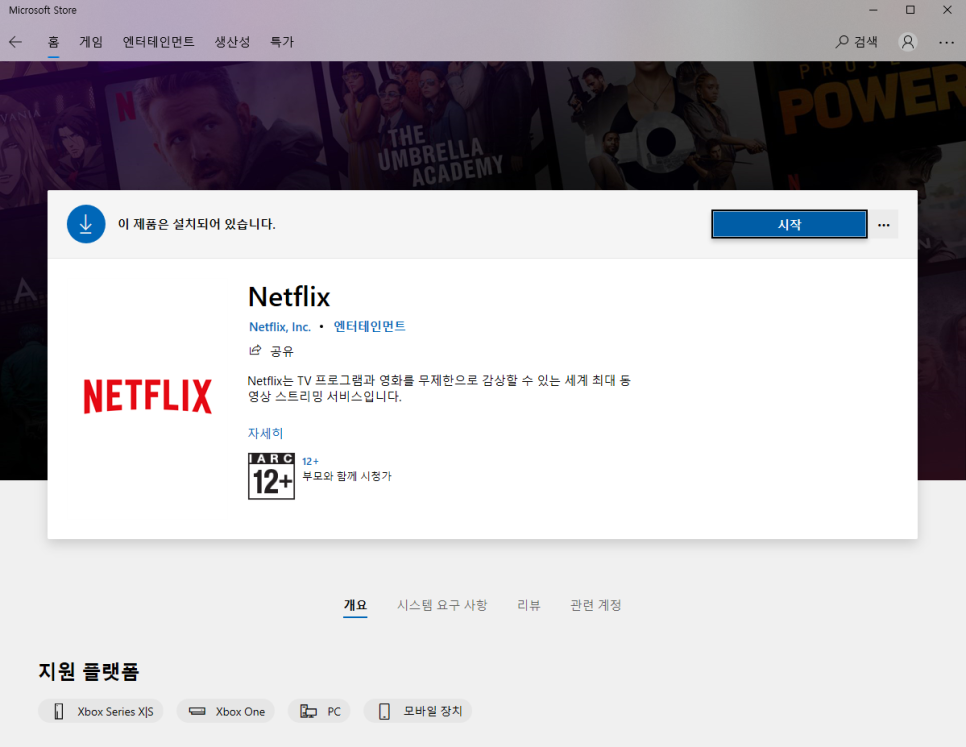Switch to the 개요 section tab
This screenshot has height=747, width=966.
355,605
